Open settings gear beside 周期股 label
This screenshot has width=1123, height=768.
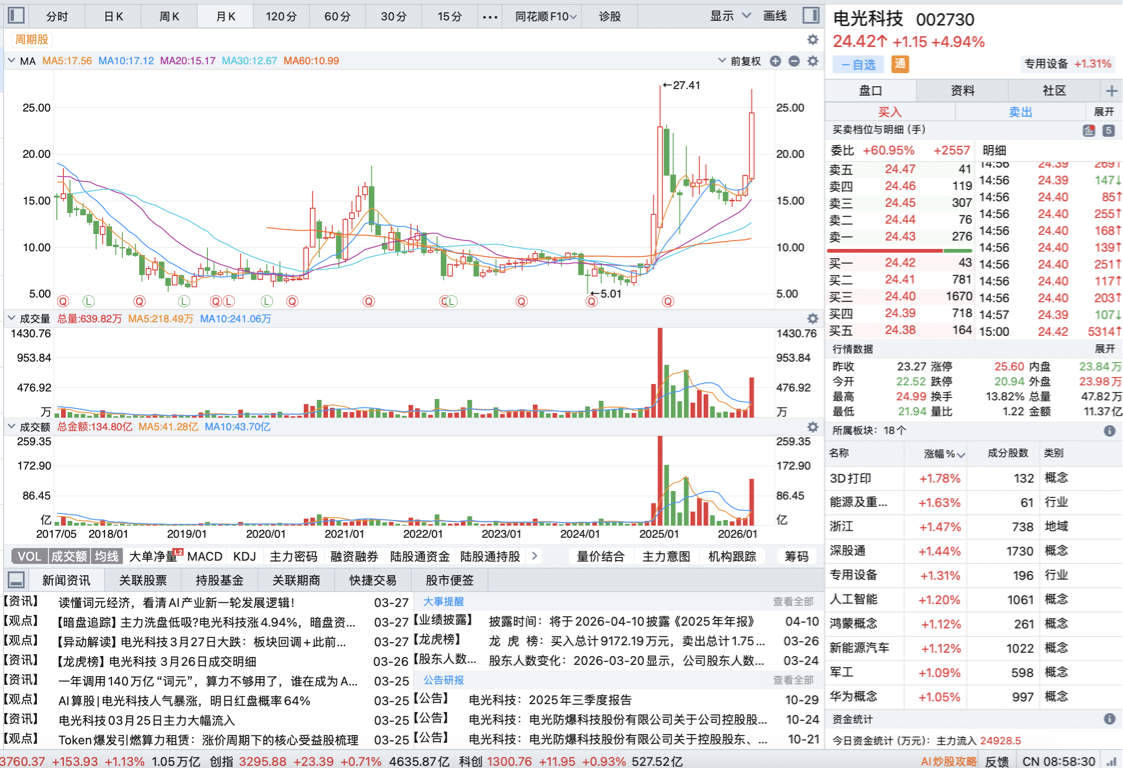pos(812,39)
